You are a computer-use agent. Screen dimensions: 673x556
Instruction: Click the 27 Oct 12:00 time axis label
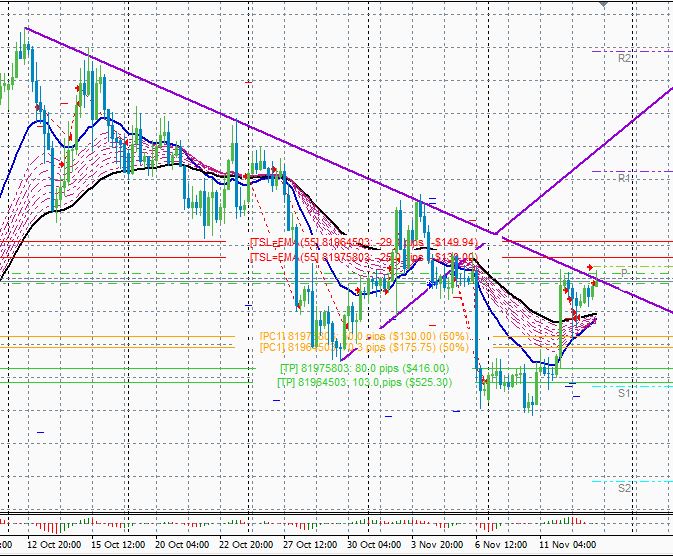click(310, 545)
